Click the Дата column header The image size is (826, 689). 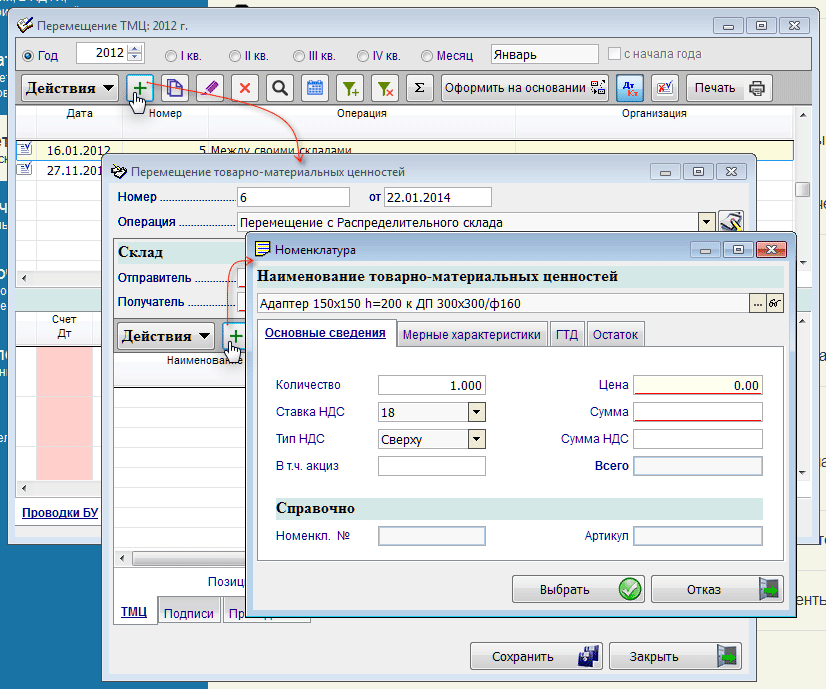pos(79,113)
